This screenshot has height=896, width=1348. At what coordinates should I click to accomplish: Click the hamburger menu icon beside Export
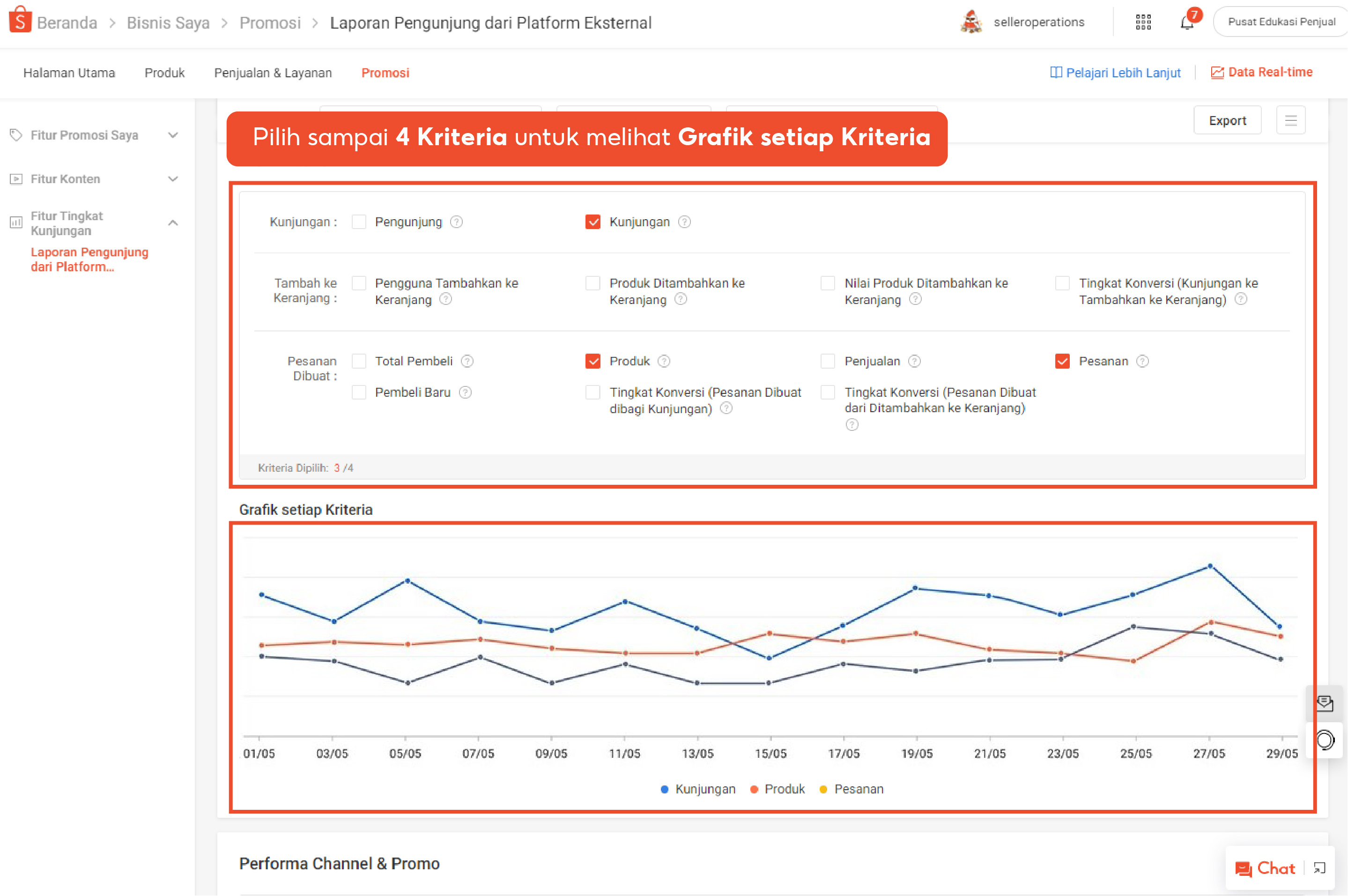tap(1290, 120)
